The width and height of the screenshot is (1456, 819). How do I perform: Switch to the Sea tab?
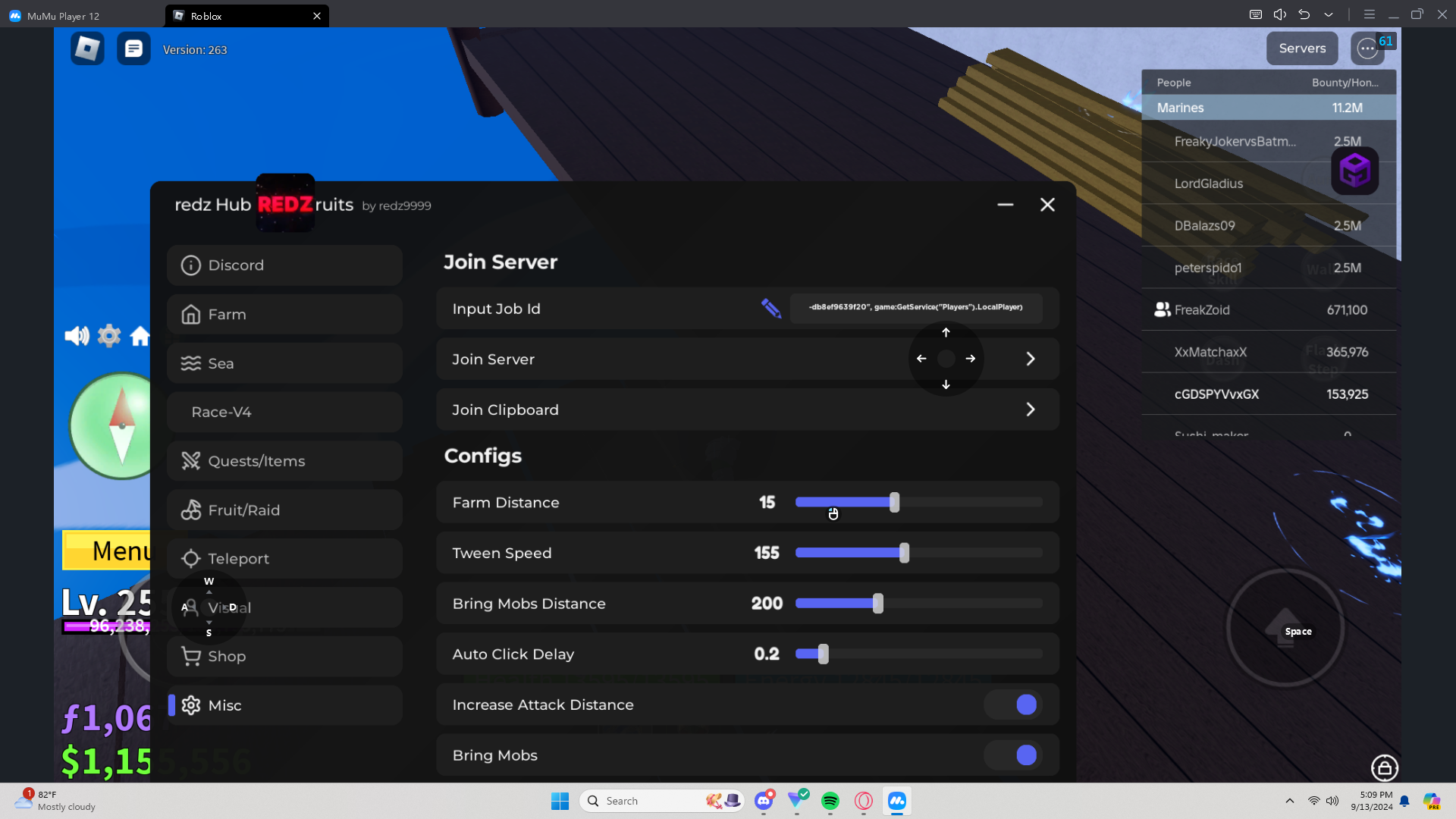[284, 363]
